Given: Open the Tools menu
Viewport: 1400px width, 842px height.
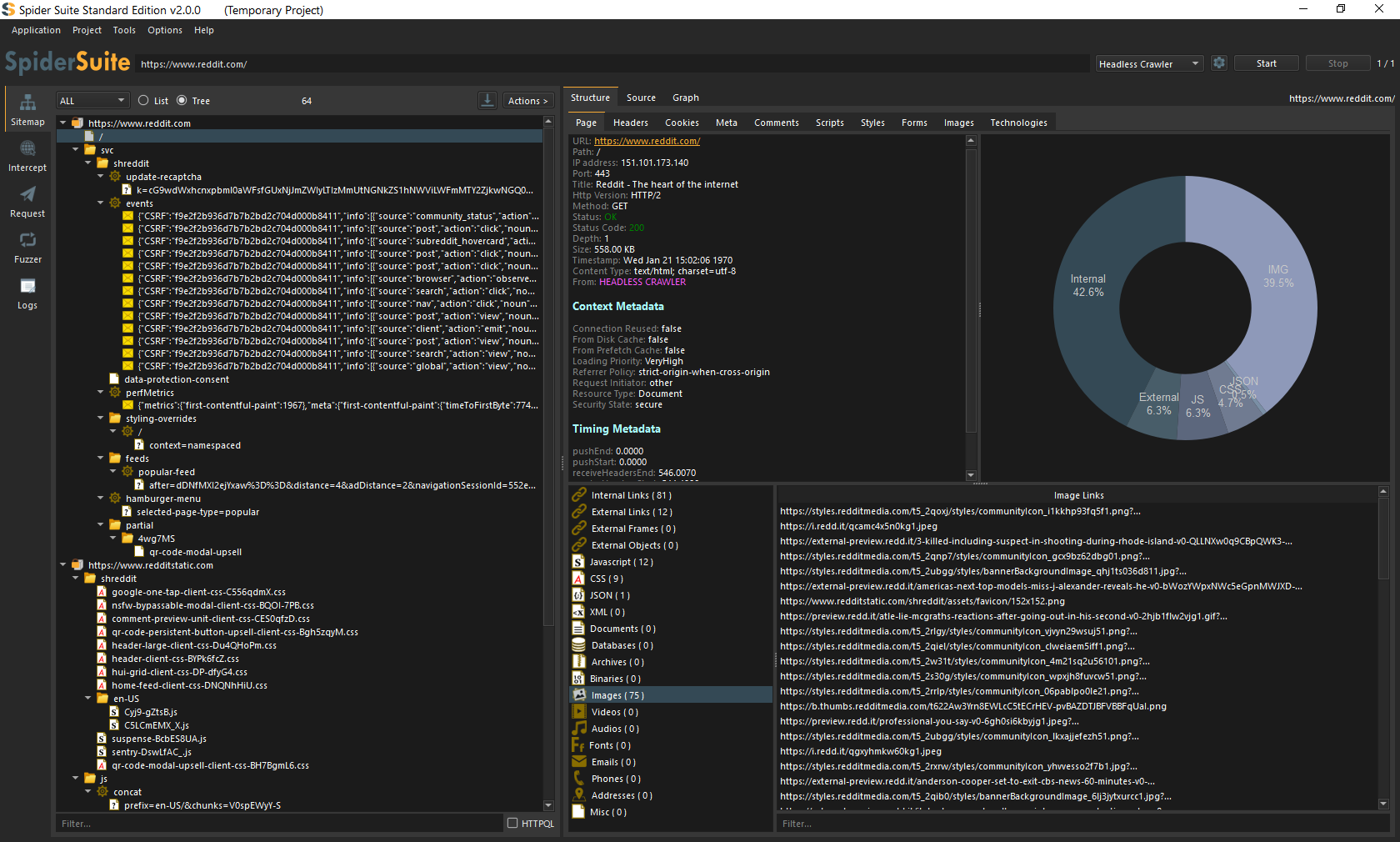Looking at the screenshot, I should pyautogui.click(x=124, y=30).
